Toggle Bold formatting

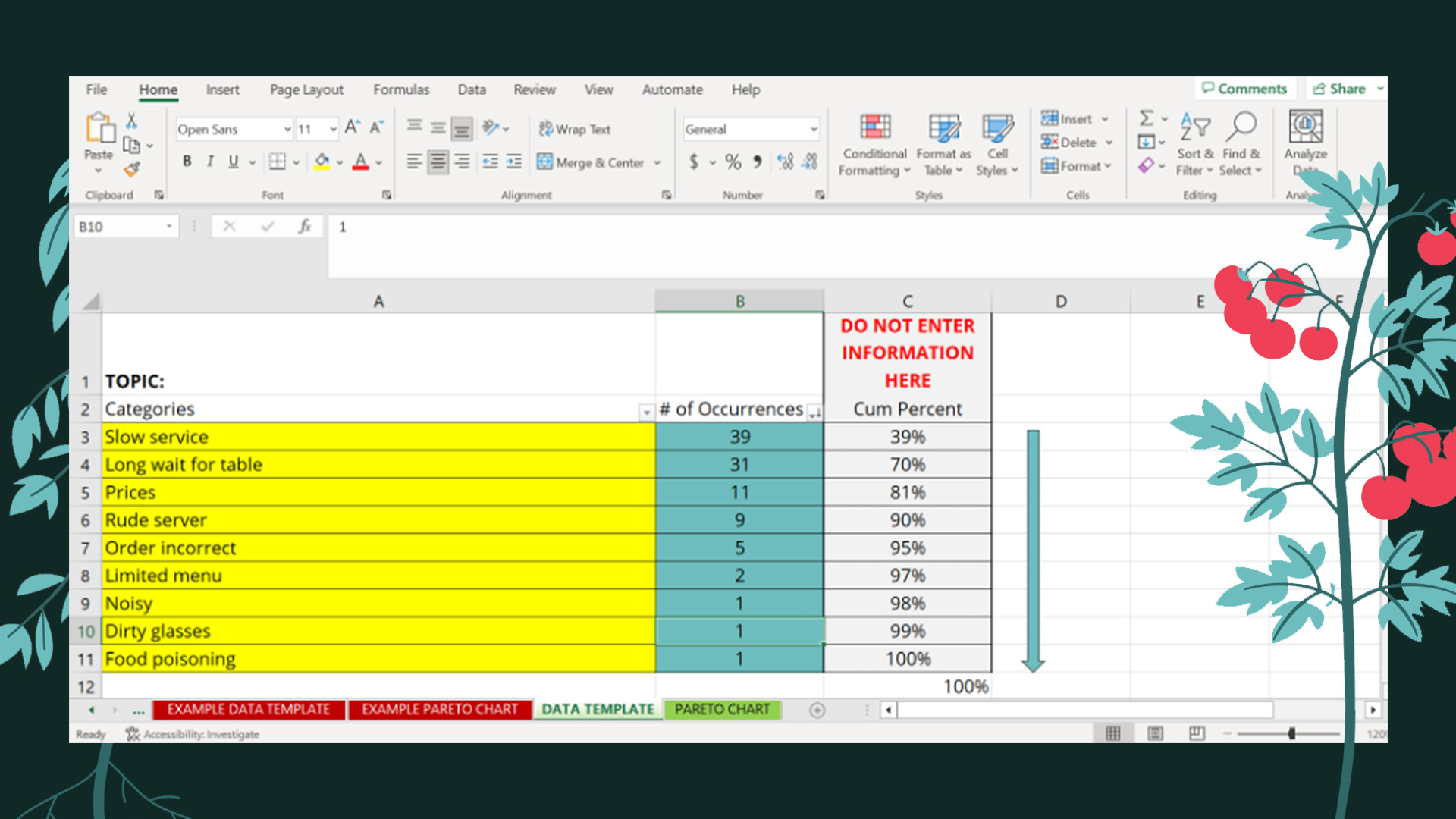(x=187, y=162)
